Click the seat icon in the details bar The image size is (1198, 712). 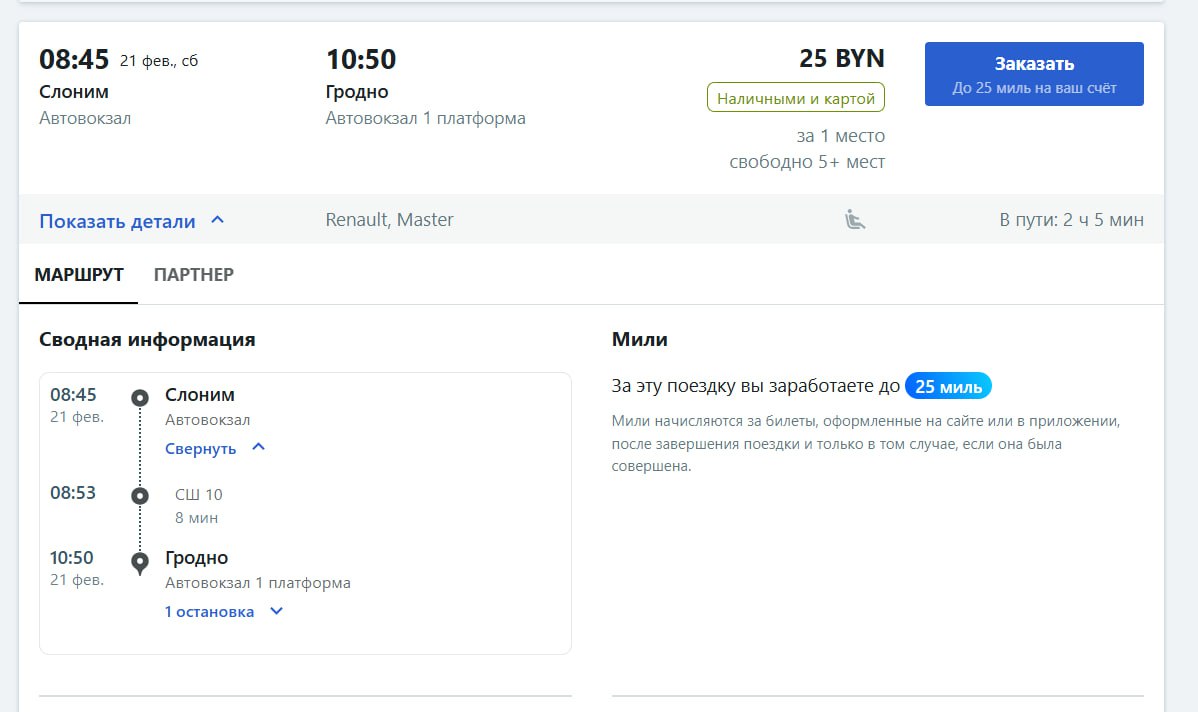point(853,220)
